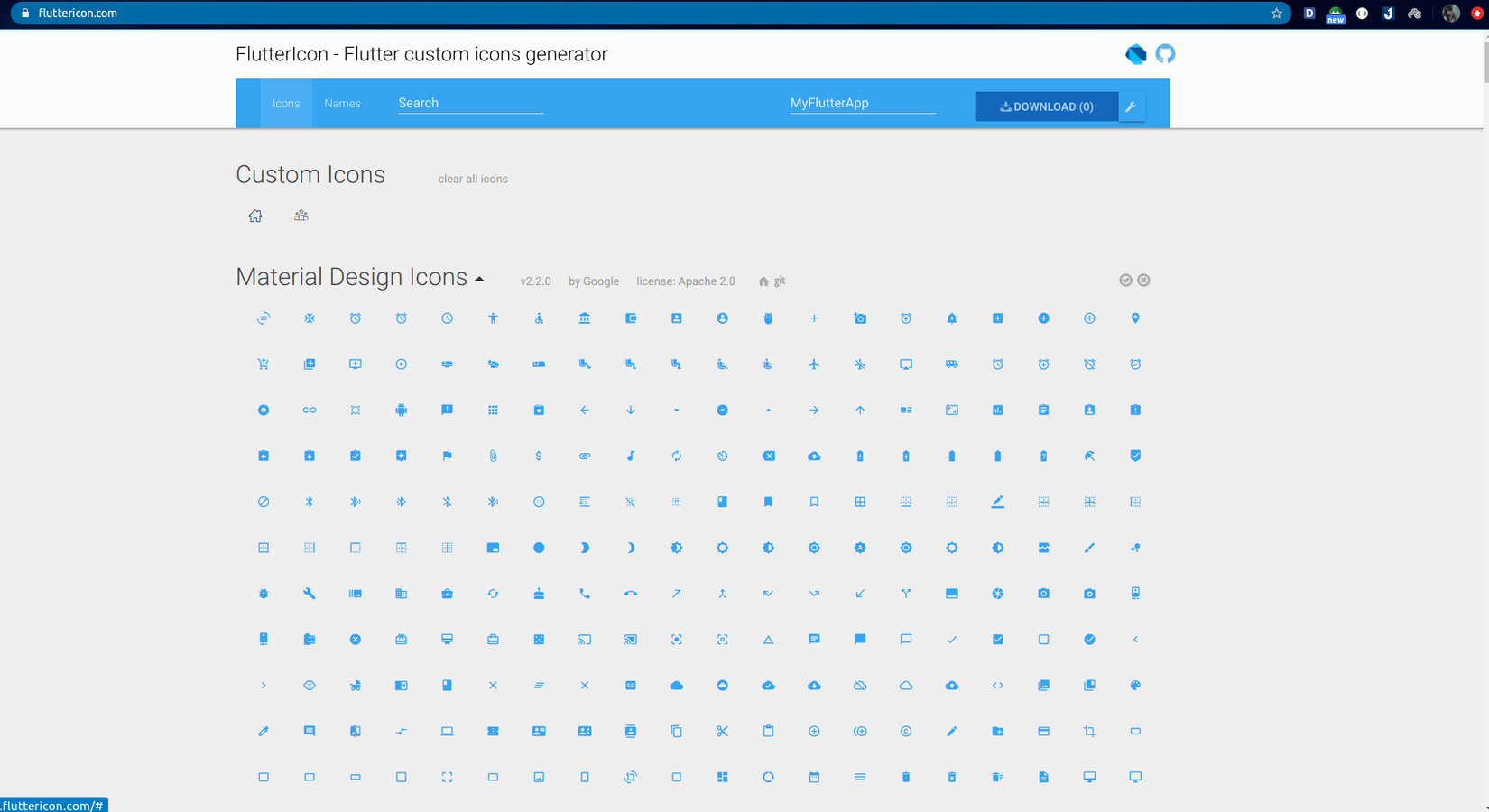Open the GitHub repository icon in header
Viewport: 1489px width, 812px height.
[x=1165, y=54]
